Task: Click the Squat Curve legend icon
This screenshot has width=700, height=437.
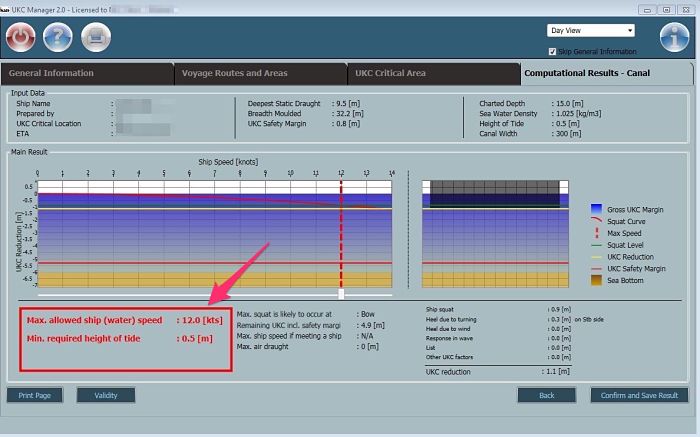Action: (x=597, y=222)
